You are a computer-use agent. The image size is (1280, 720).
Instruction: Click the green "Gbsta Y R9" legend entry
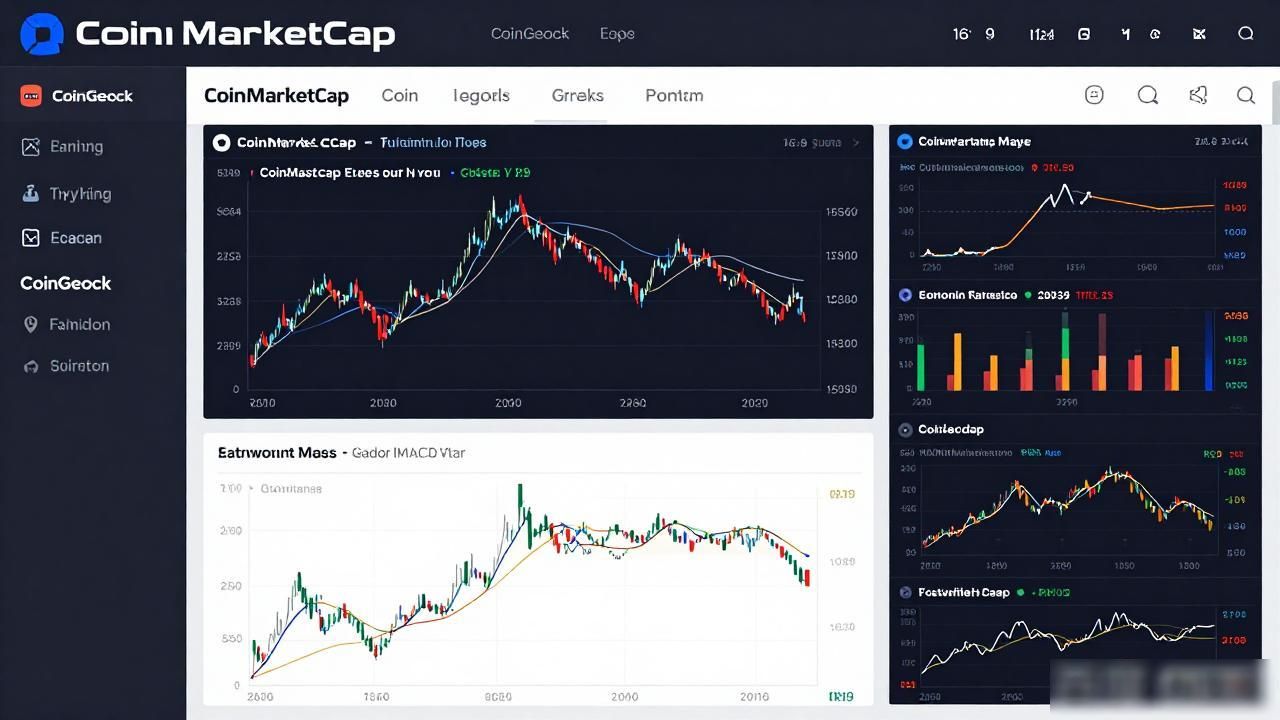pyautogui.click(x=496, y=173)
